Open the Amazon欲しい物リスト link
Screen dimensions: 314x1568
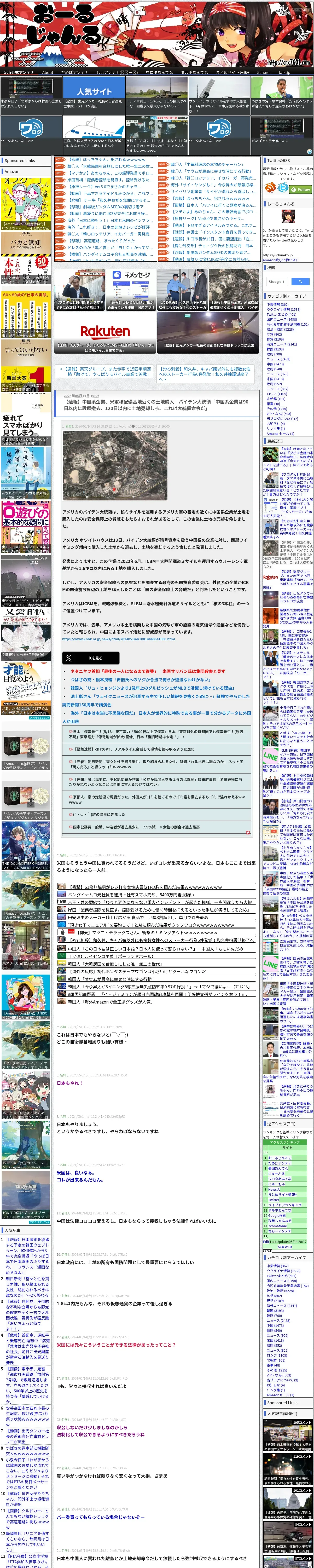click(x=281, y=260)
